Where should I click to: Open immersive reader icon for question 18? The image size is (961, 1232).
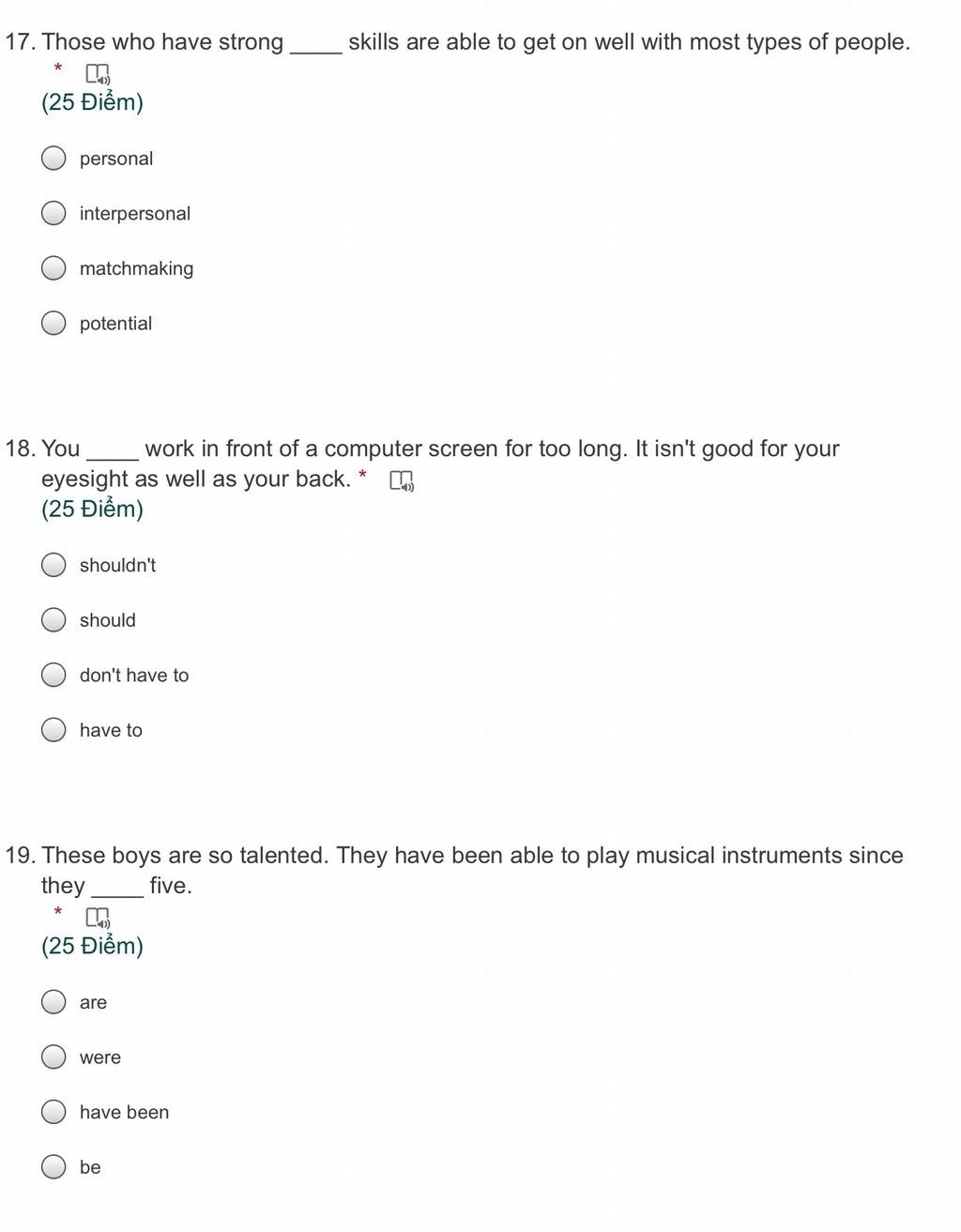tap(402, 481)
